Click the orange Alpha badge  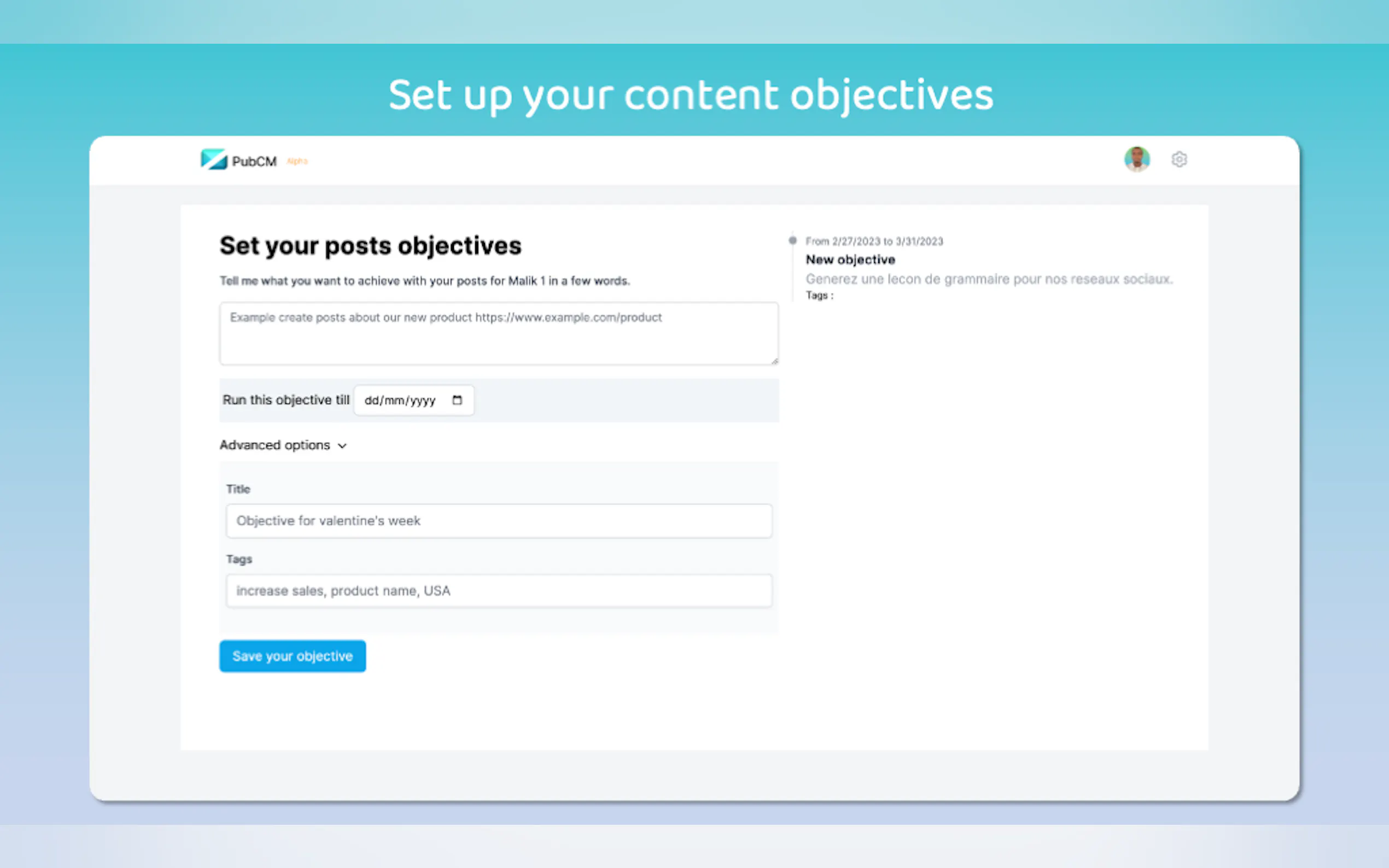point(297,161)
